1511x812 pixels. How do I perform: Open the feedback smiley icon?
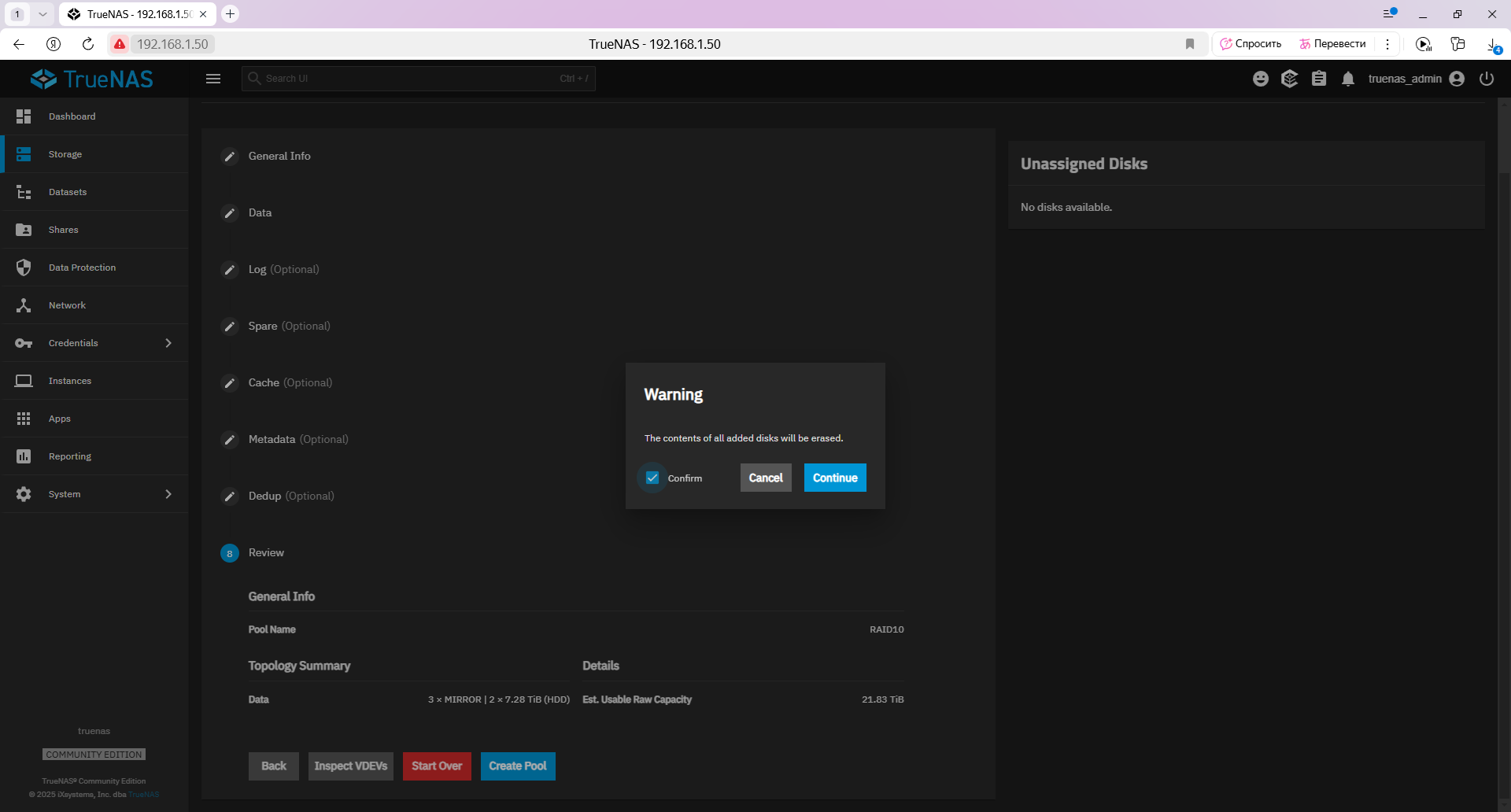1261,79
